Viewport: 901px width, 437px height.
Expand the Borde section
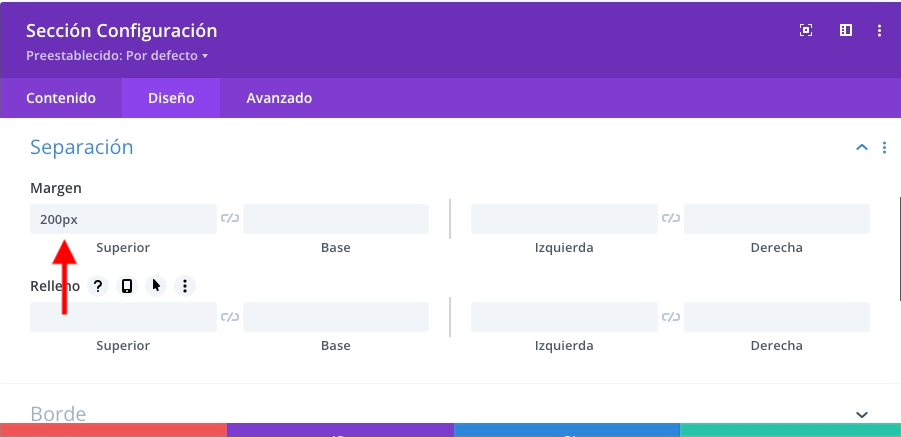tap(862, 414)
